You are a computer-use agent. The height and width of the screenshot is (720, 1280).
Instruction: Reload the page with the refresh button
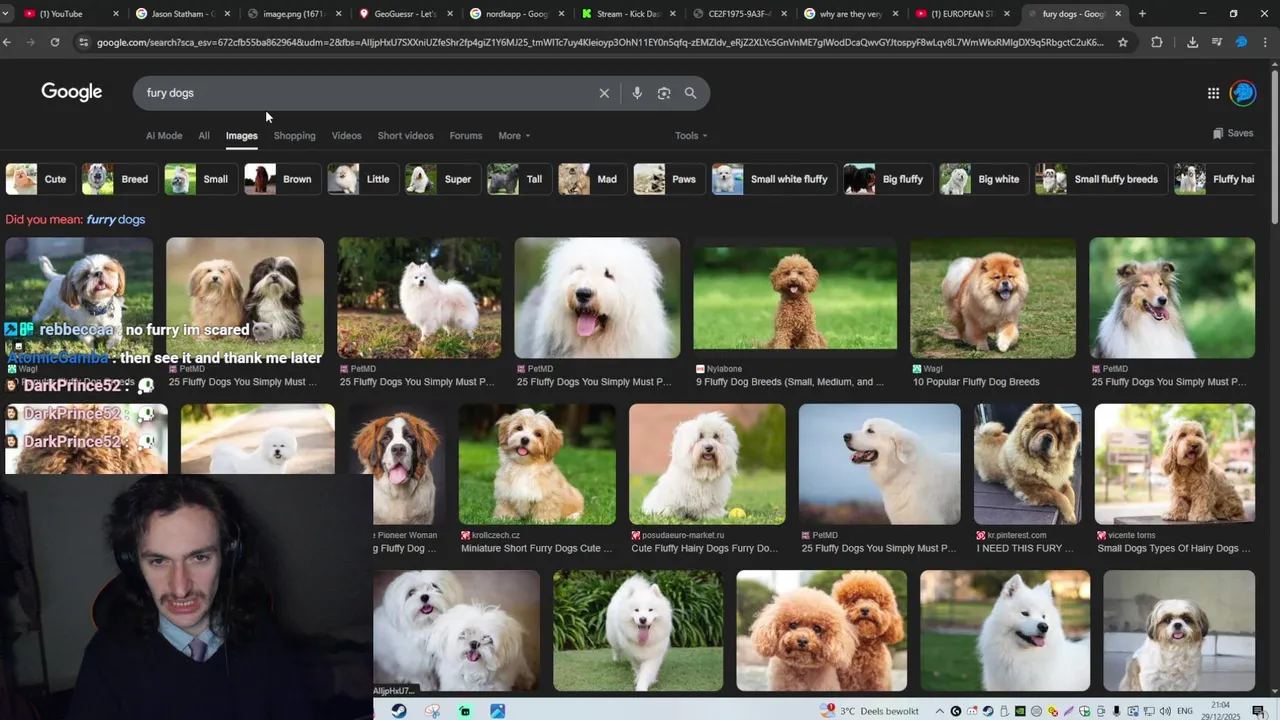coord(54,42)
